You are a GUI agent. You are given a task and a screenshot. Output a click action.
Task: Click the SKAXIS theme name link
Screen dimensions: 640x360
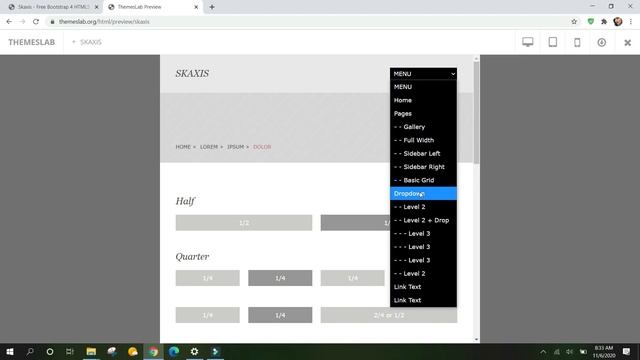tap(91, 42)
